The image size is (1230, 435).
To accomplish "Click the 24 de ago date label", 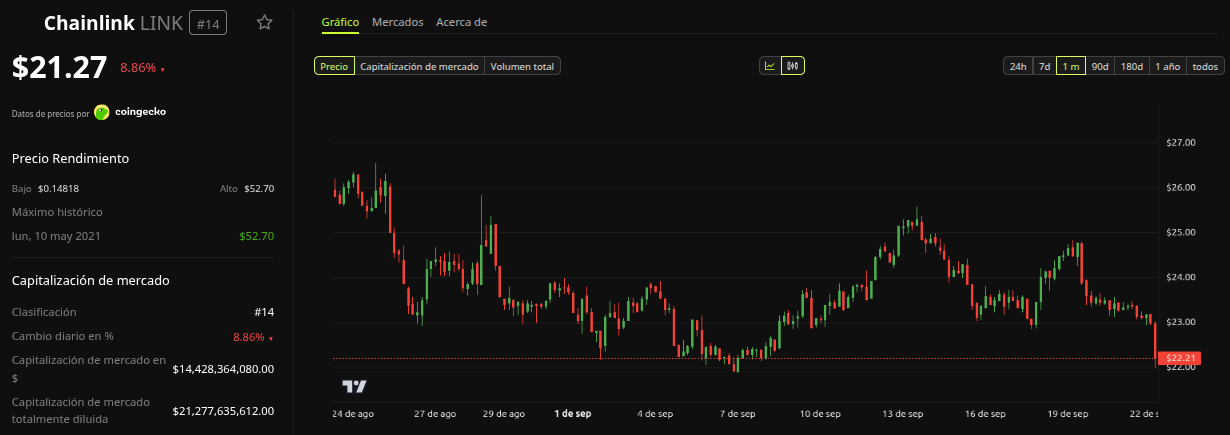I will [x=353, y=413].
